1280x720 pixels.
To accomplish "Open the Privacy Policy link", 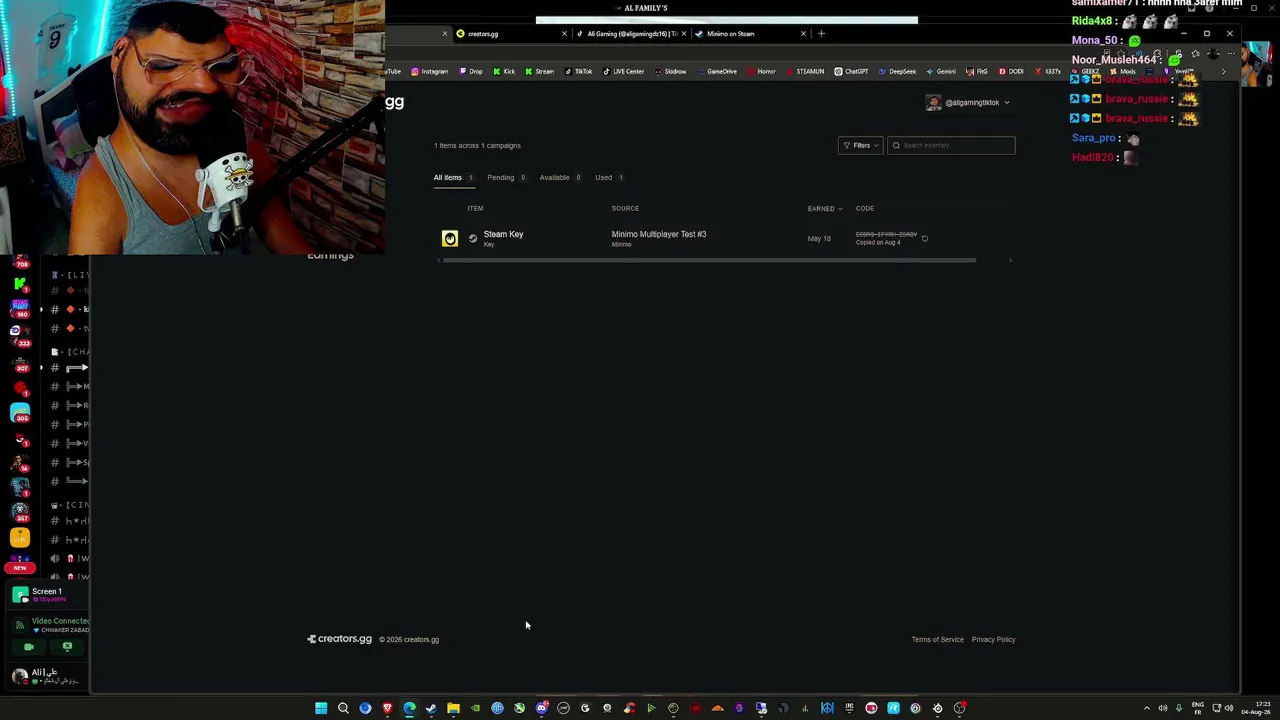I will (x=993, y=640).
